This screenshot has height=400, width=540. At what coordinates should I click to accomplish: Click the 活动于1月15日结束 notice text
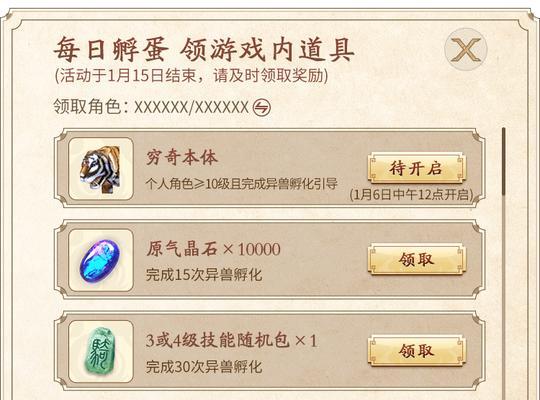191,75
